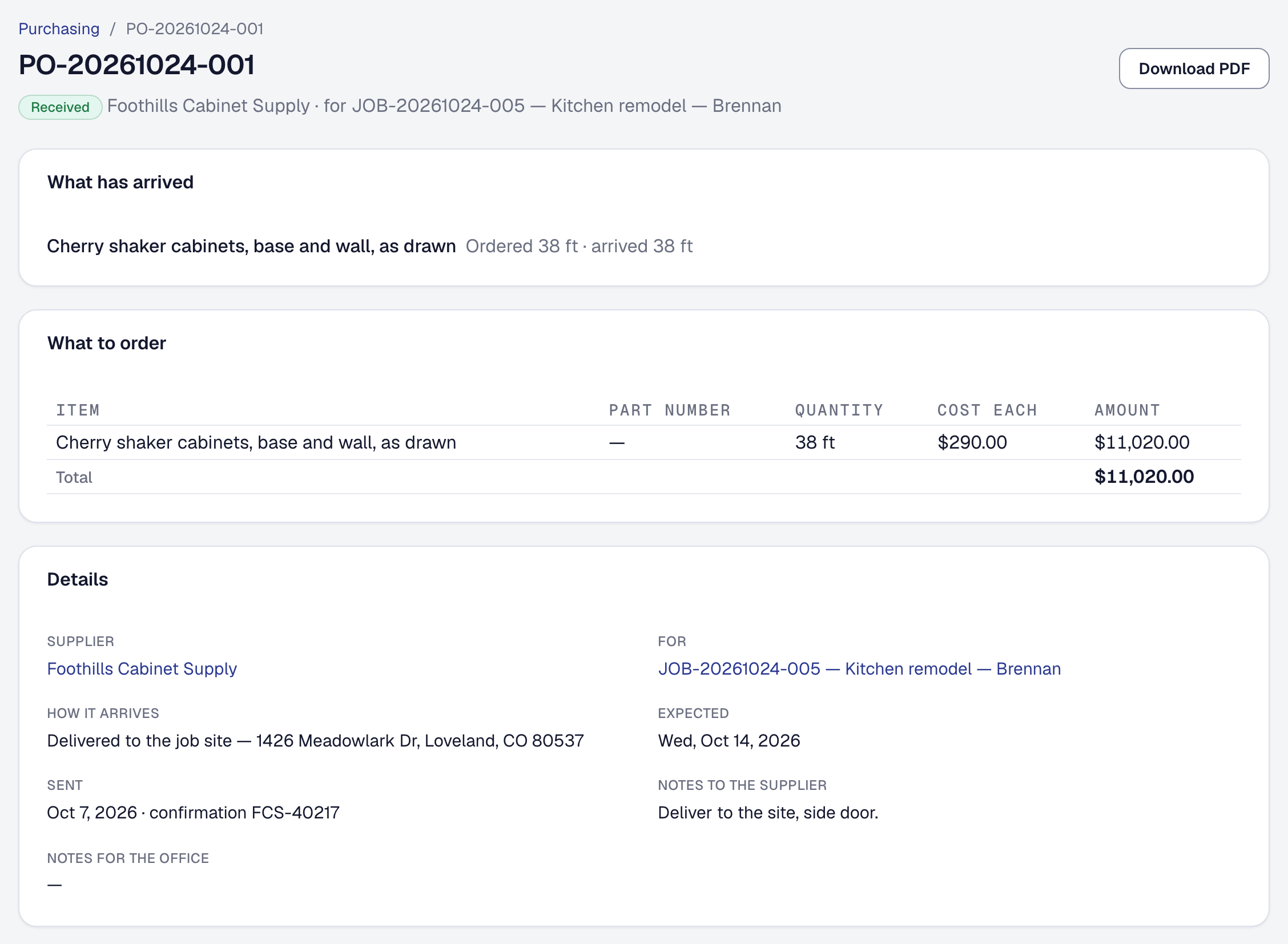Image resolution: width=1288 pixels, height=944 pixels.
Task: Click the COST EACH column header
Action: pyautogui.click(x=987, y=410)
